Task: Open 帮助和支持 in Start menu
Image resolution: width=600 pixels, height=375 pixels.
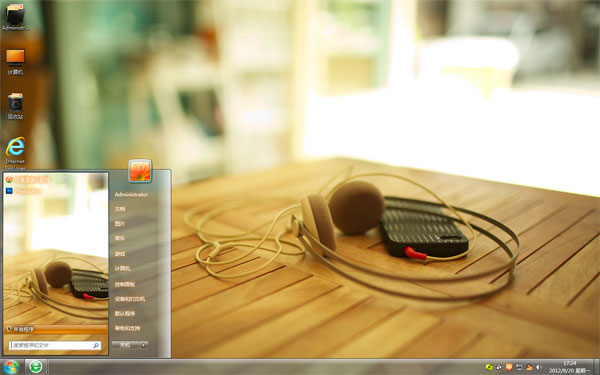Action: click(127, 328)
